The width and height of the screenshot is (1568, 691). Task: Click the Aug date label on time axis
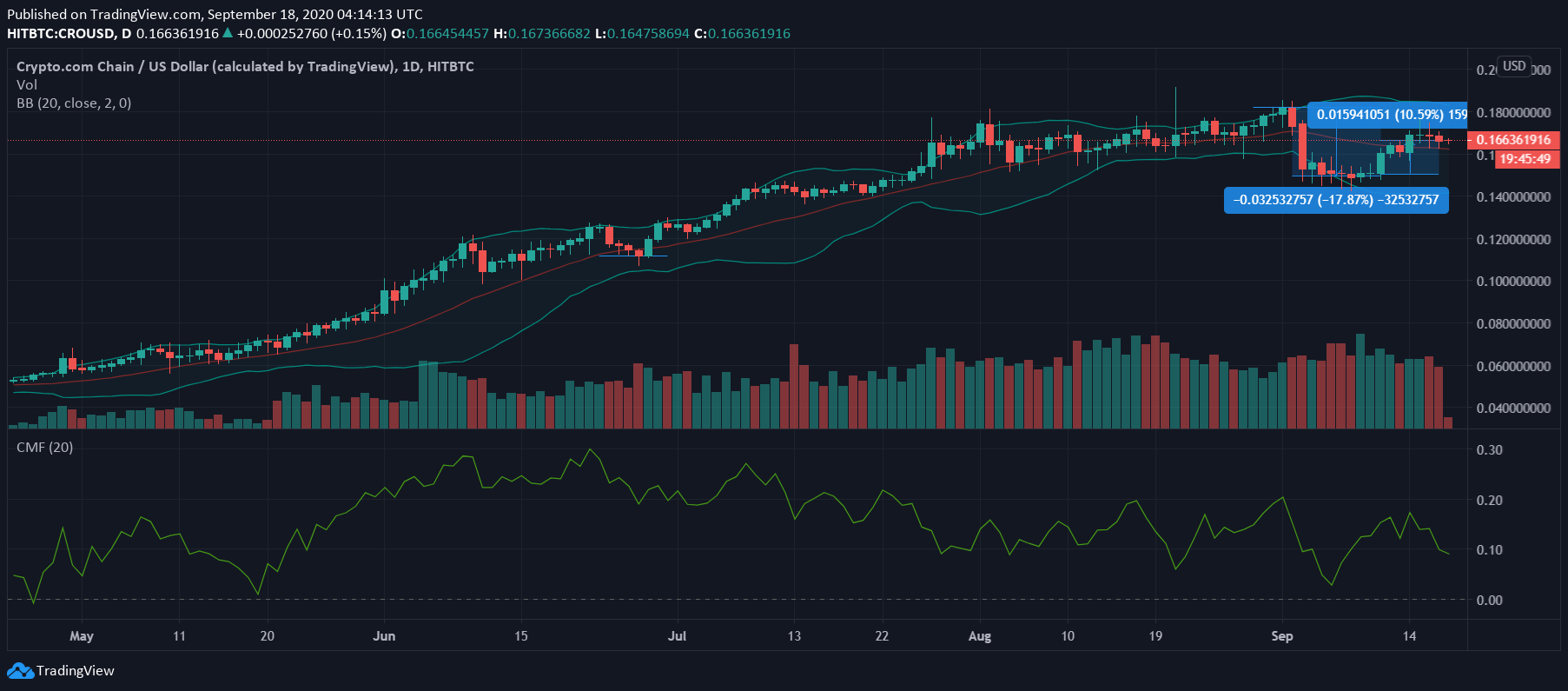(x=980, y=636)
